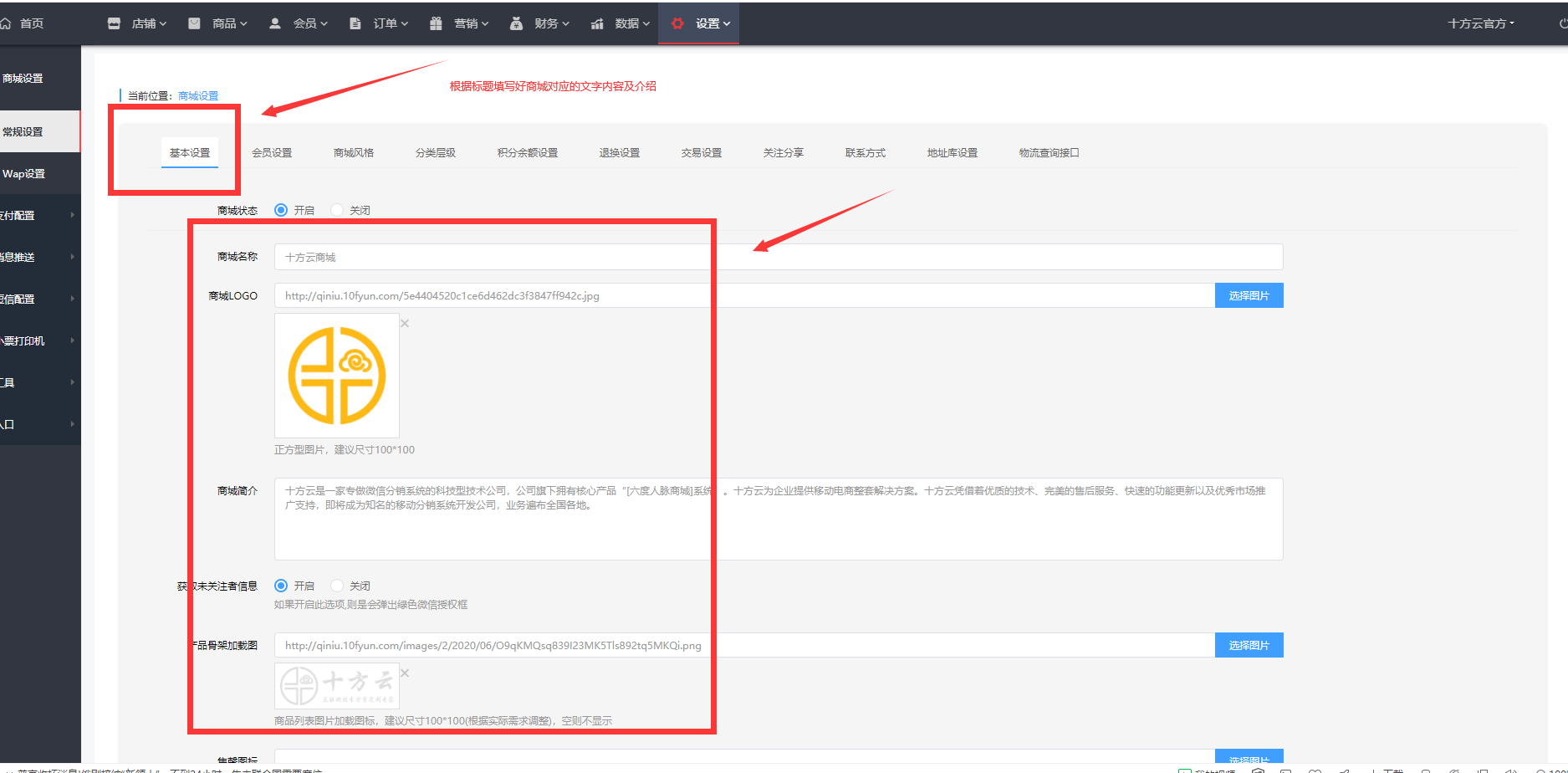Select 开启 for 商城状态

[281, 210]
